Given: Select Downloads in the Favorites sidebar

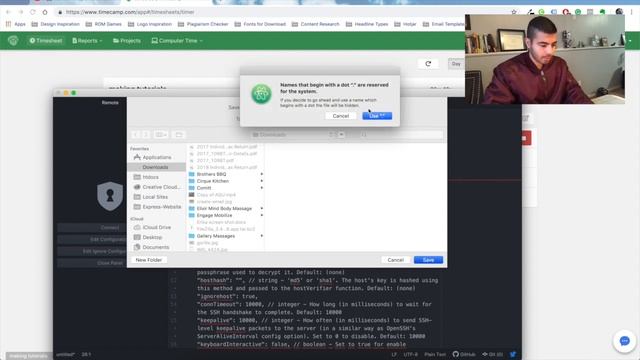Looking at the screenshot, I should point(157,167).
